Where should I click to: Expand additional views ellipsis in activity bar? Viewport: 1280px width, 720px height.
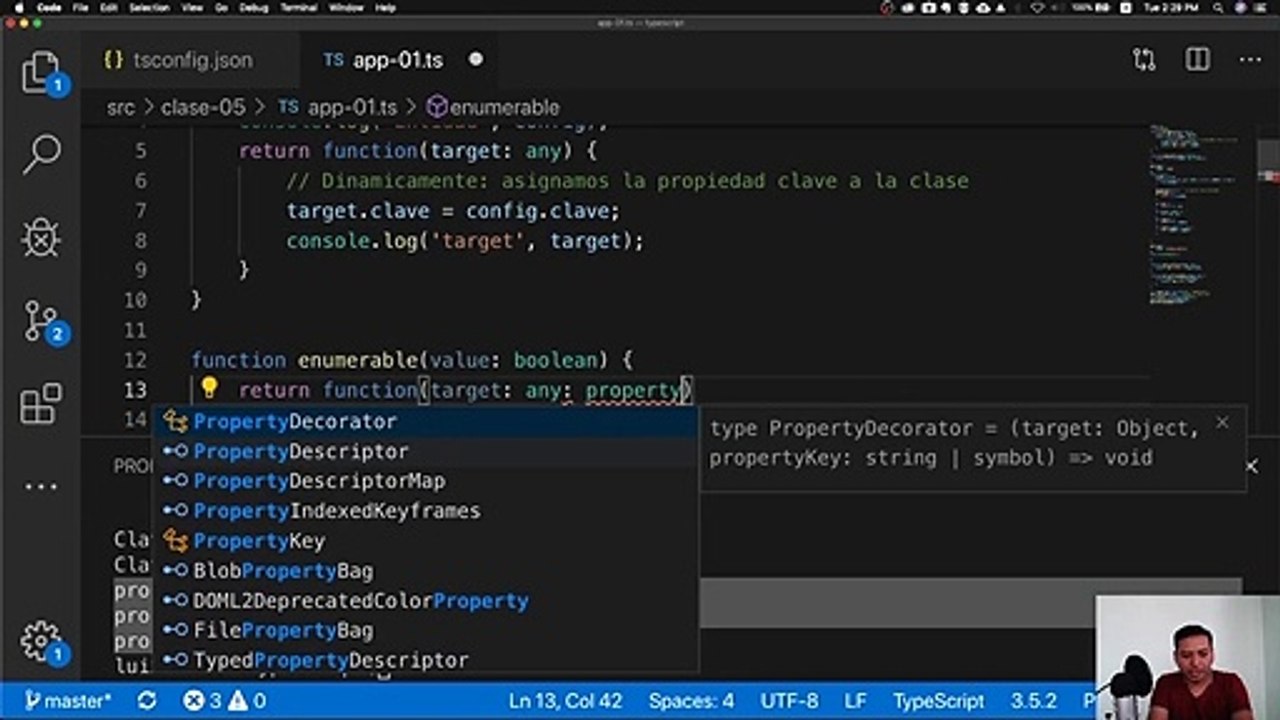coord(41,488)
